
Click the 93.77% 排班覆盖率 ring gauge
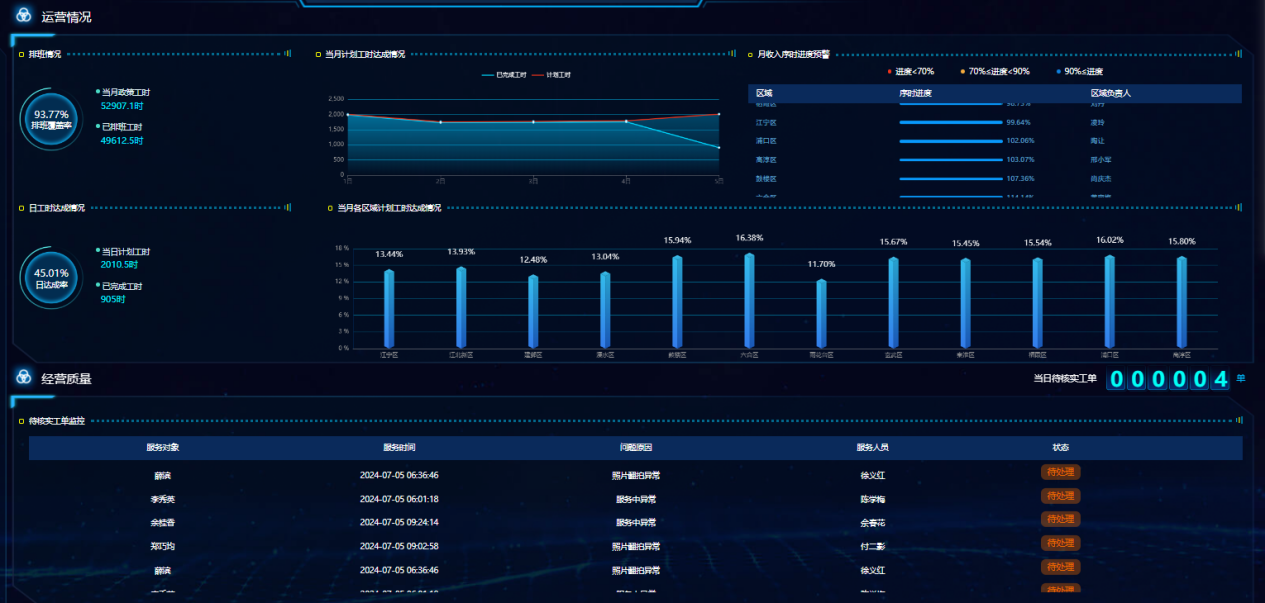50,119
